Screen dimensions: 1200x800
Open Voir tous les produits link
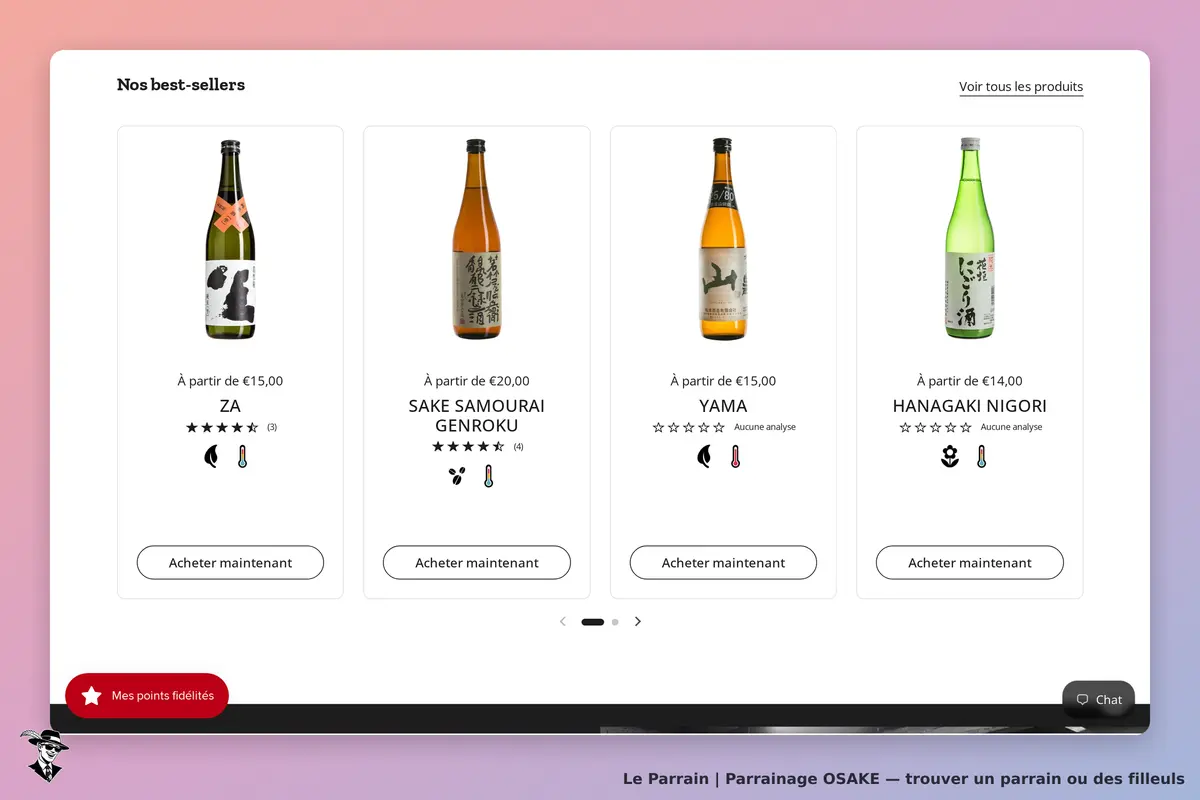click(1021, 87)
